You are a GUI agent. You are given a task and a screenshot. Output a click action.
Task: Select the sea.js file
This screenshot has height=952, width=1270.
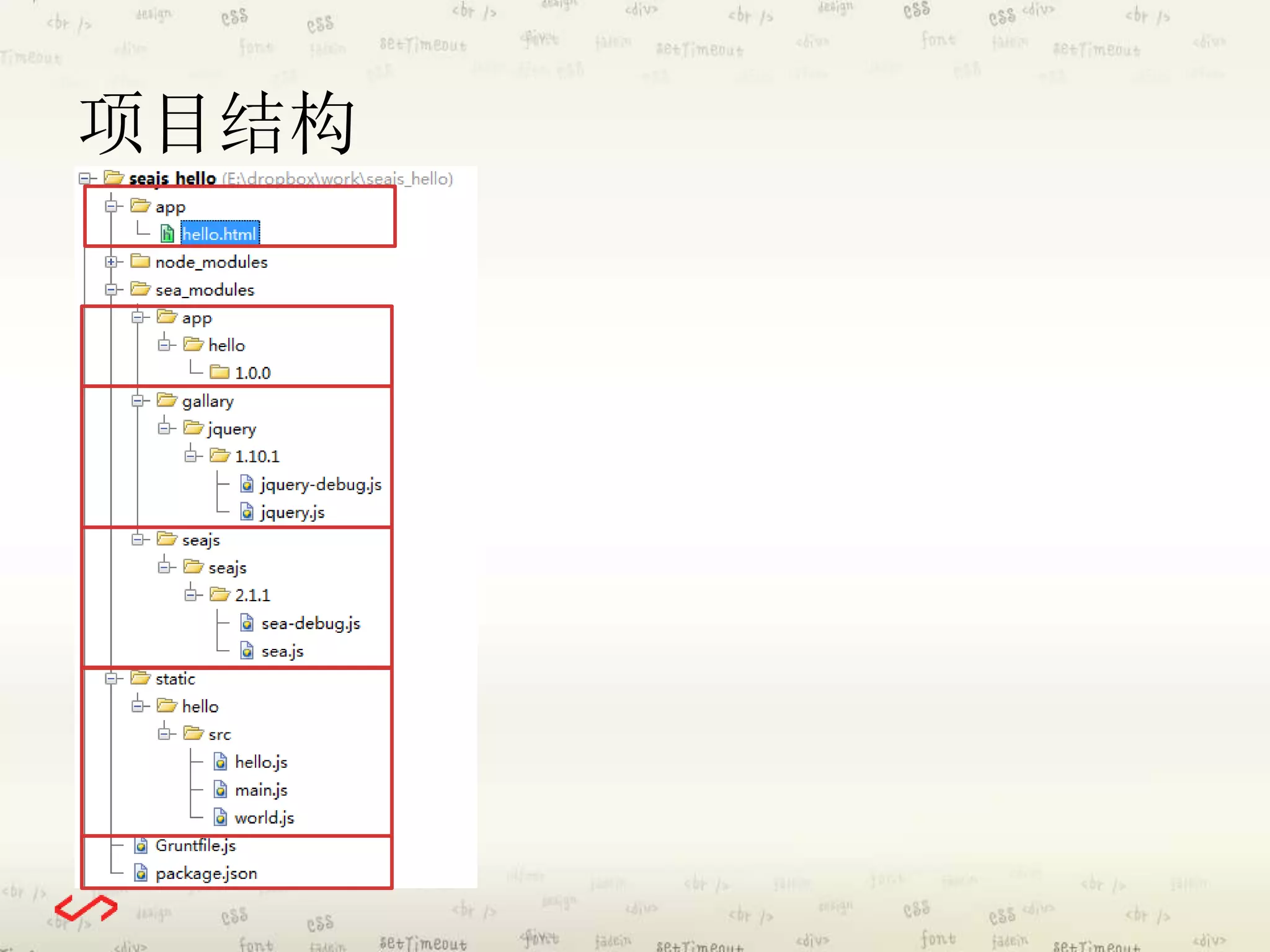(x=282, y=651)
